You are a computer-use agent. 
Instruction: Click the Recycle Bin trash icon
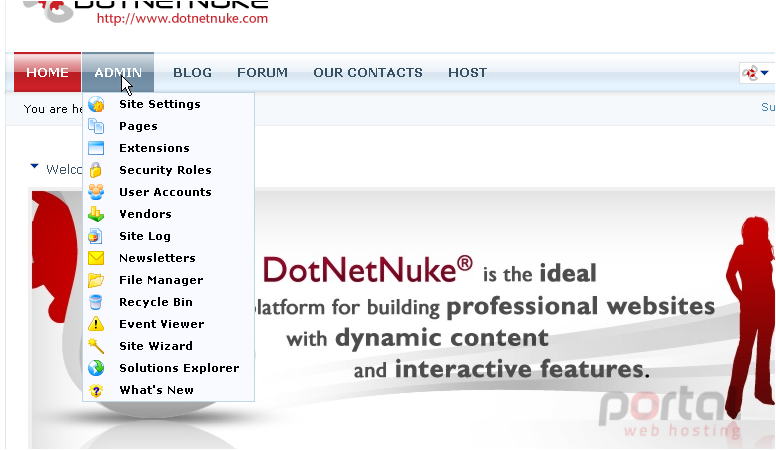(96, 302)
